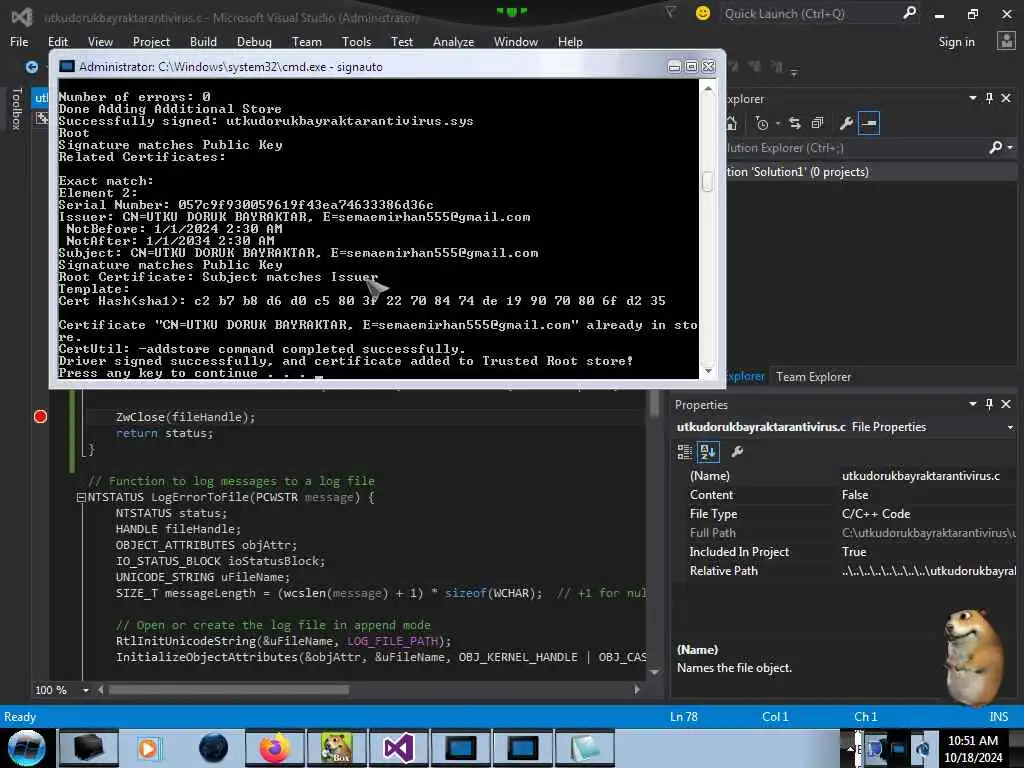This screenshot has width=1024, height=768.
Task: Click the Visual Studio taskbar icon
Action: [x=398, y=748]
